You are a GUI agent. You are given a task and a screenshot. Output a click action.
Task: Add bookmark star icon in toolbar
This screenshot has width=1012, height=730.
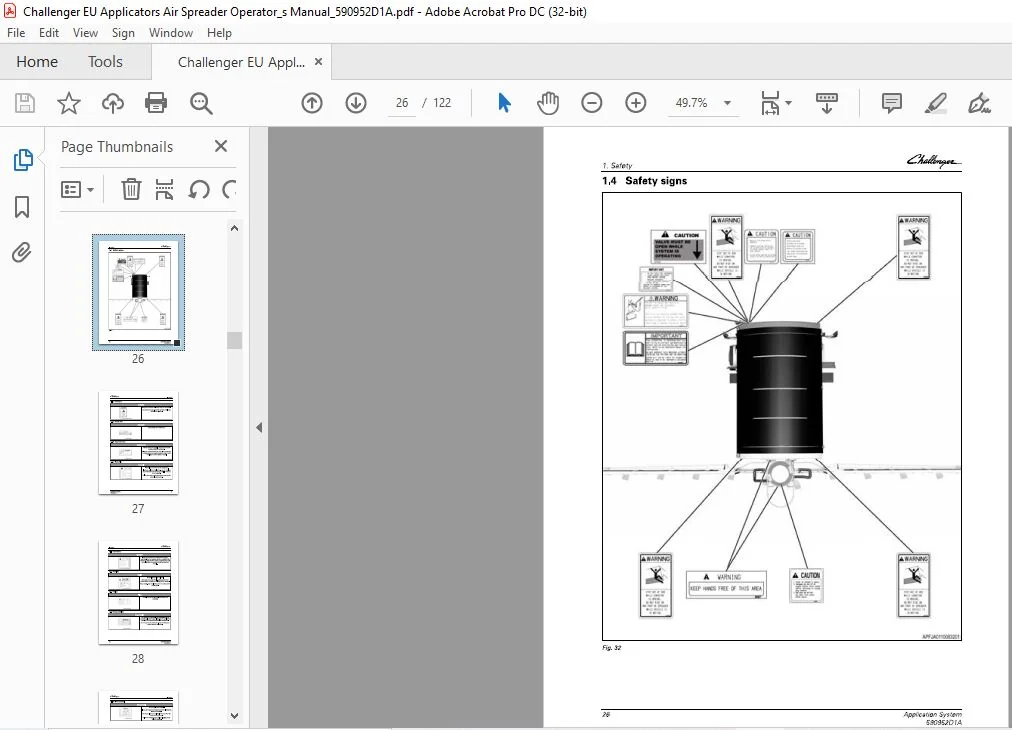[68, 103]
